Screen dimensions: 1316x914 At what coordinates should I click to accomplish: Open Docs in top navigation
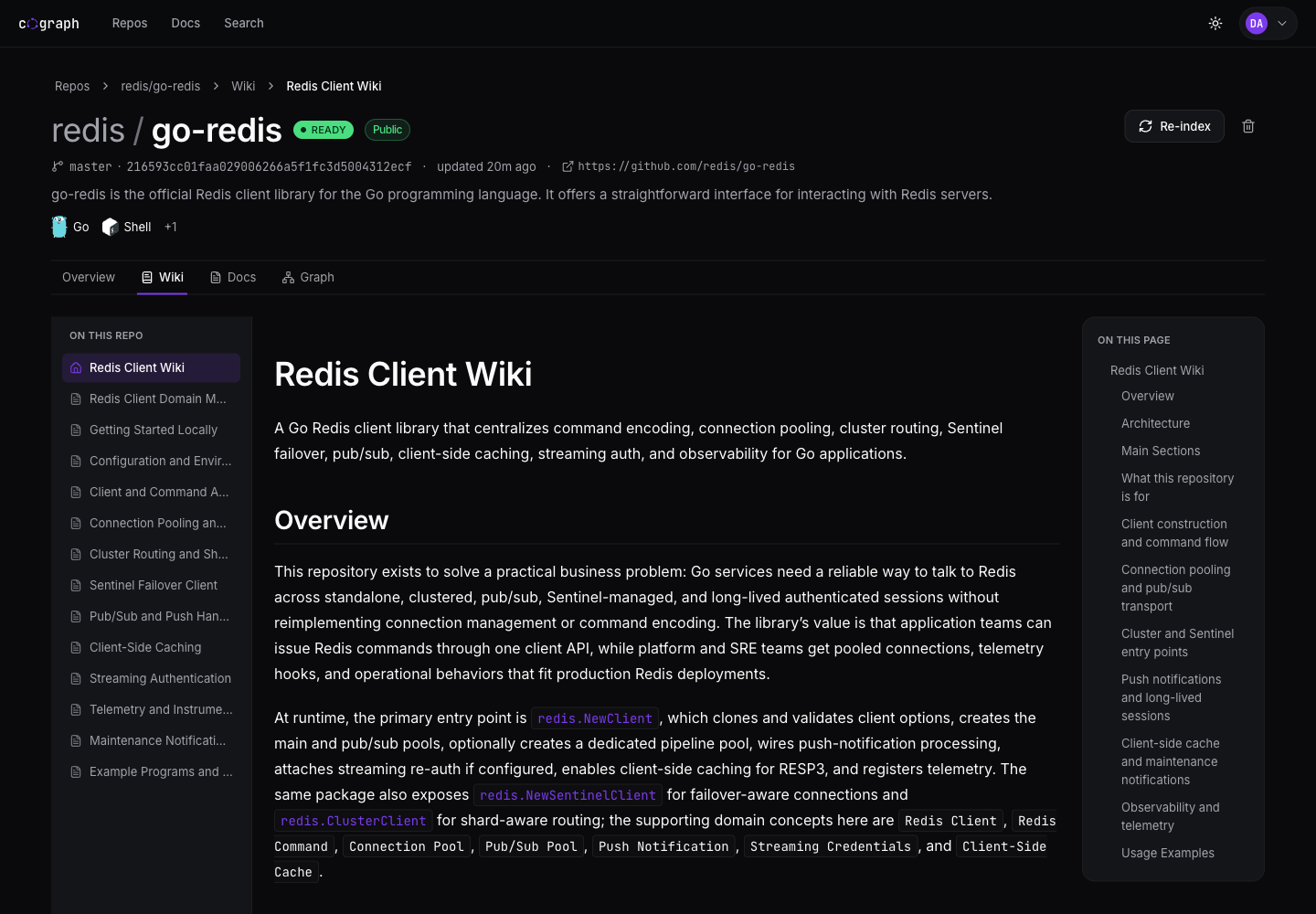pos(186,24)
